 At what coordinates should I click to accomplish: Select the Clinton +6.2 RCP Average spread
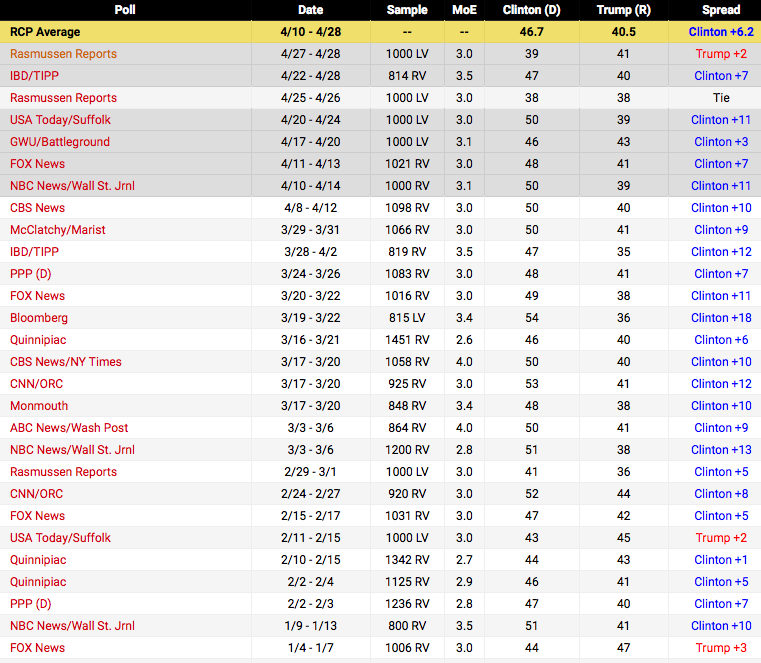pyautogui.click(x=721, y=32)
